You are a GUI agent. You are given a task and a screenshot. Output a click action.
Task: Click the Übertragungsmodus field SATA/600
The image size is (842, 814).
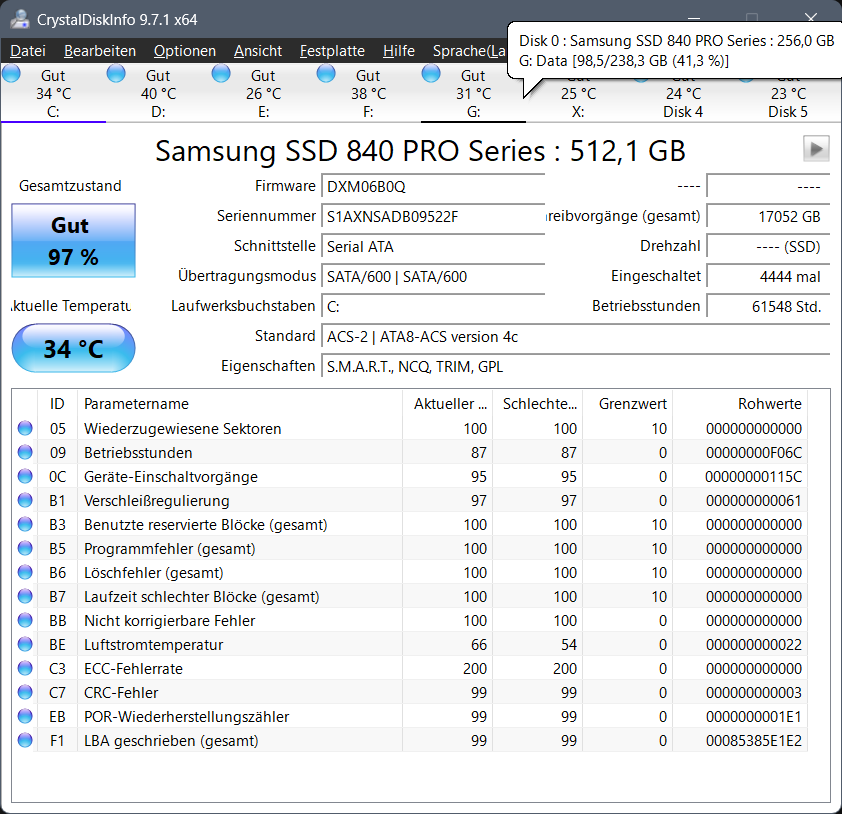[433, 277]
